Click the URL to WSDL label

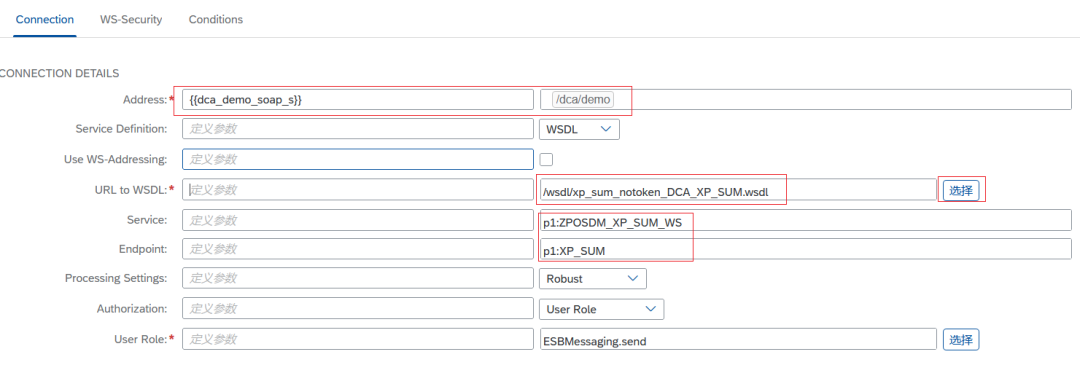[132, 189]
